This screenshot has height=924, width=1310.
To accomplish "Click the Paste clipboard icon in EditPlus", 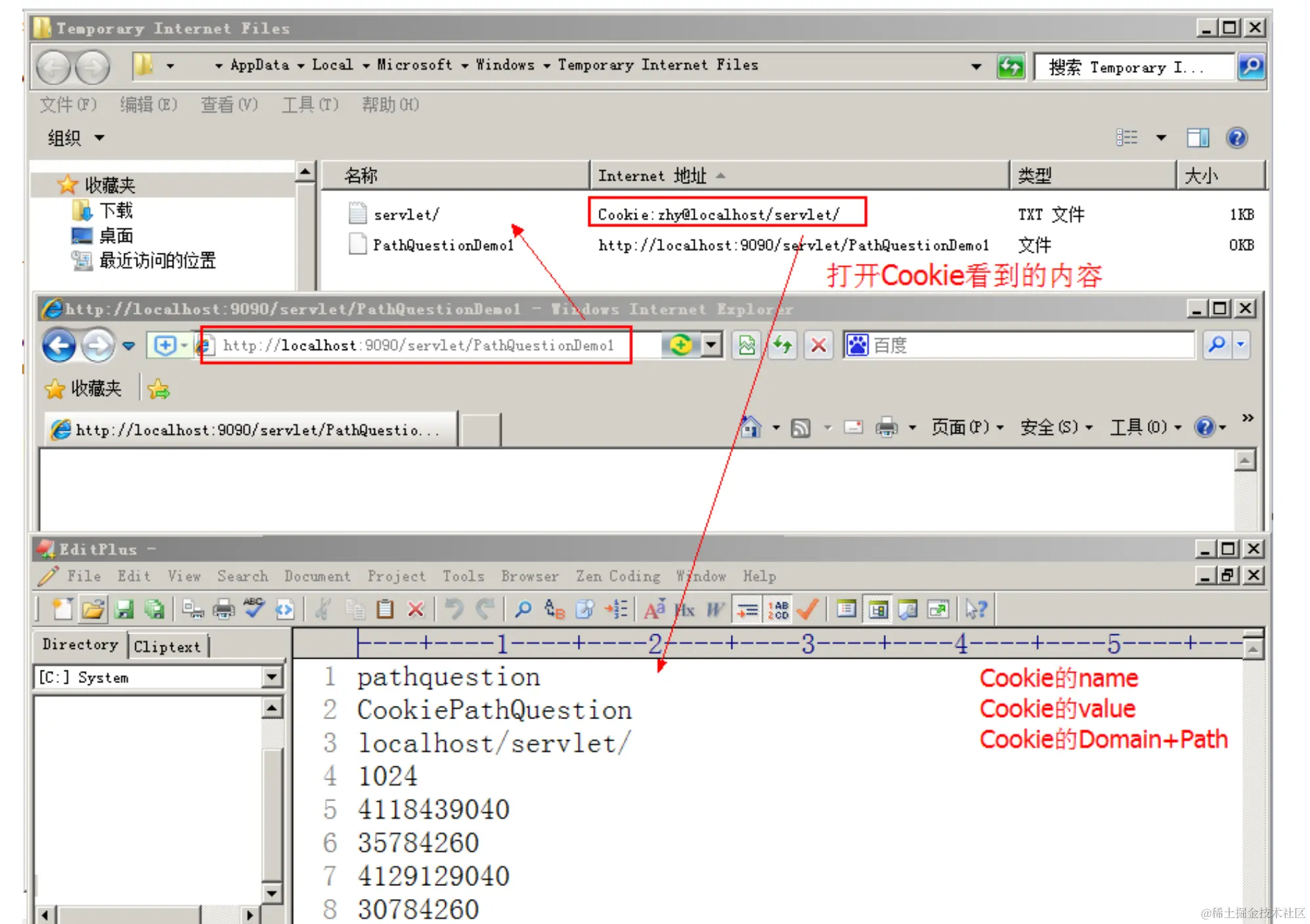I will tap(385, 610).
